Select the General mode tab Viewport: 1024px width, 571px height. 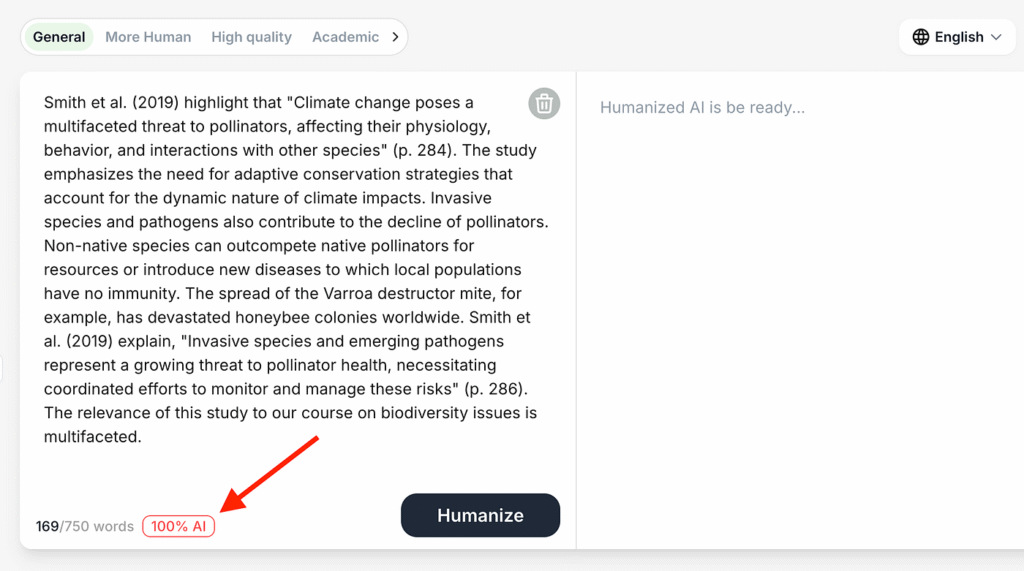(59, 37)
